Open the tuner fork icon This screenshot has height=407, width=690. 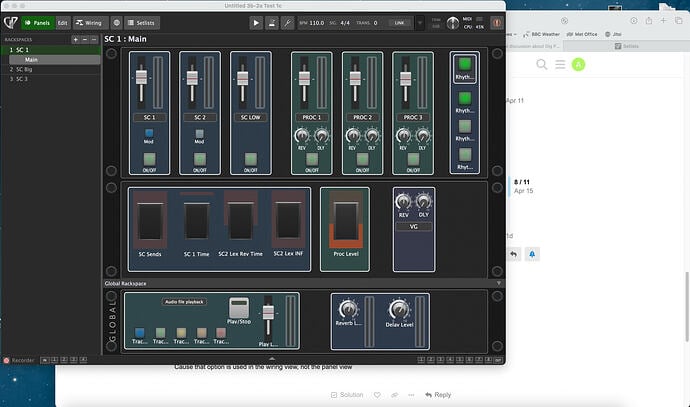(287, 23)
